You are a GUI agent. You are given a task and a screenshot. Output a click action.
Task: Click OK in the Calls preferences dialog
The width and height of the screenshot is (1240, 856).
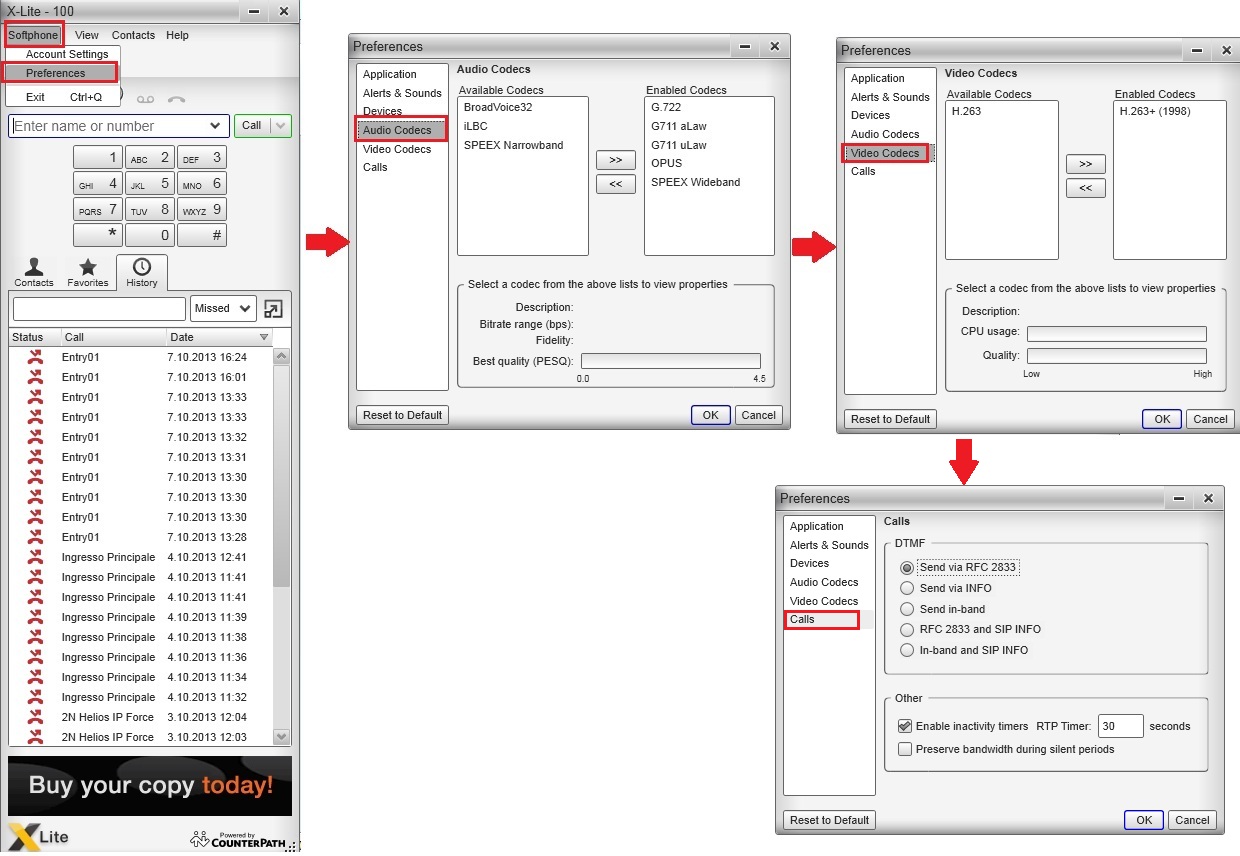[x=1143, y=820]
